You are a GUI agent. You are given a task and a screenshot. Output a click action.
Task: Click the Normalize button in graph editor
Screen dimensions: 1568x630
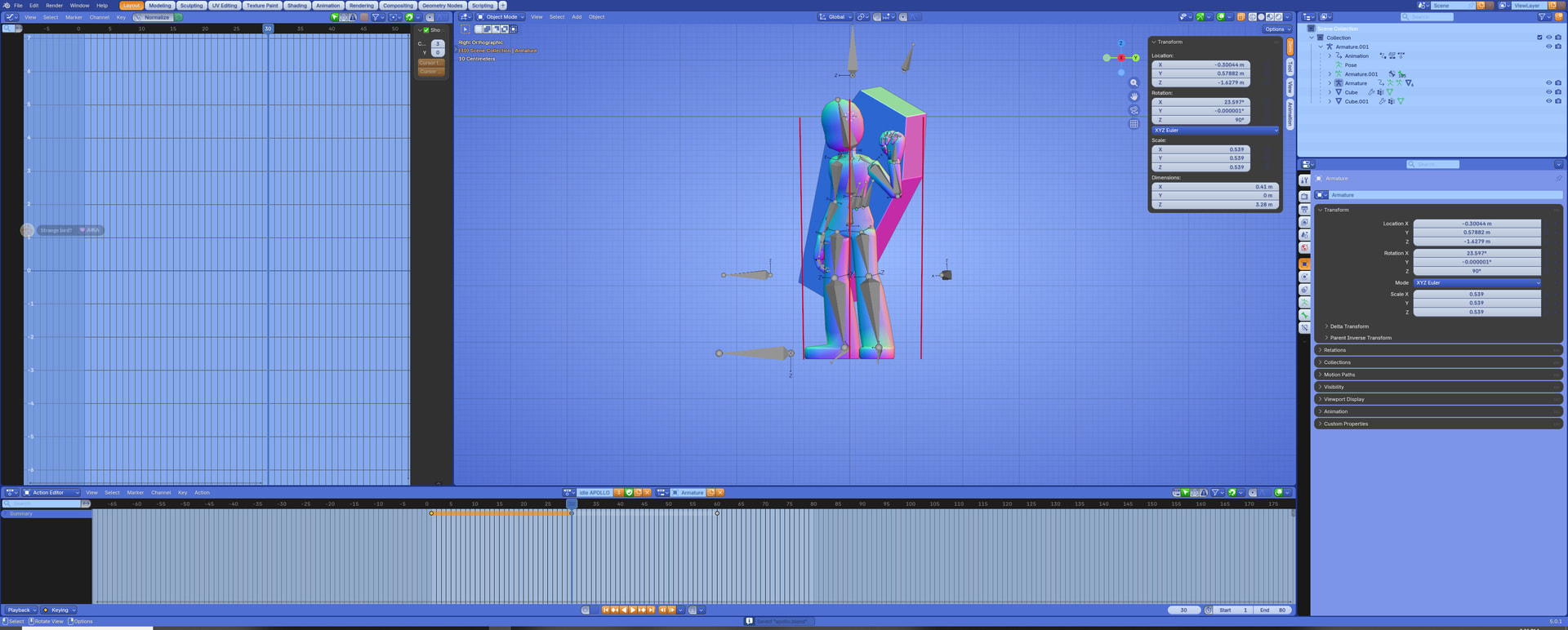pyautogui.click(x=157, y=17)
